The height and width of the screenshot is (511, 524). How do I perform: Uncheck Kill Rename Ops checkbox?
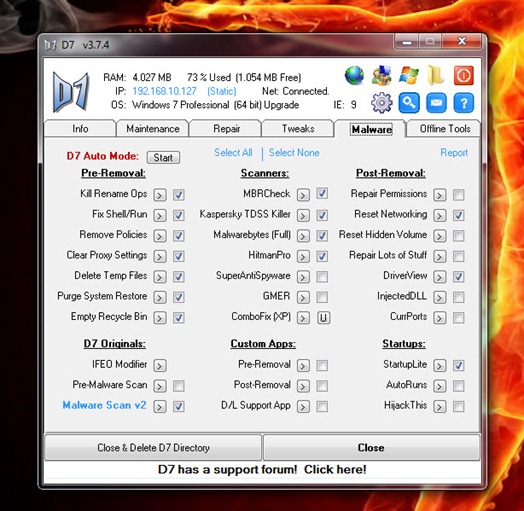pos(179,195)
